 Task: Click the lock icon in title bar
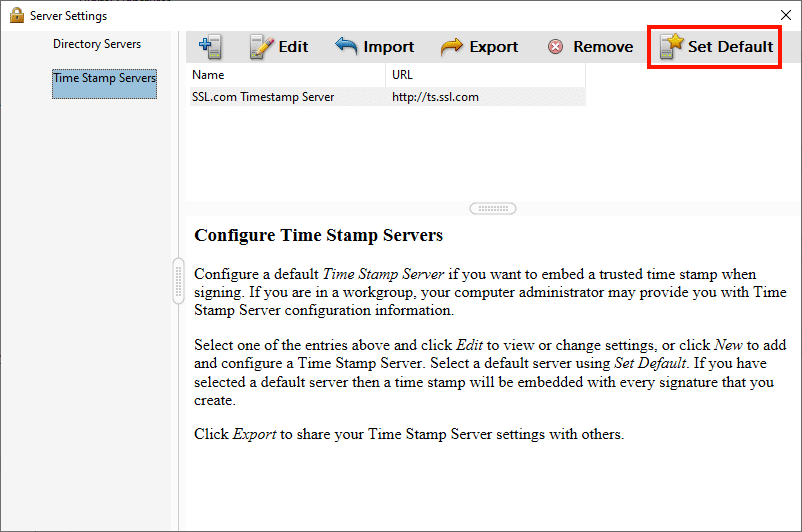(16, 15)
